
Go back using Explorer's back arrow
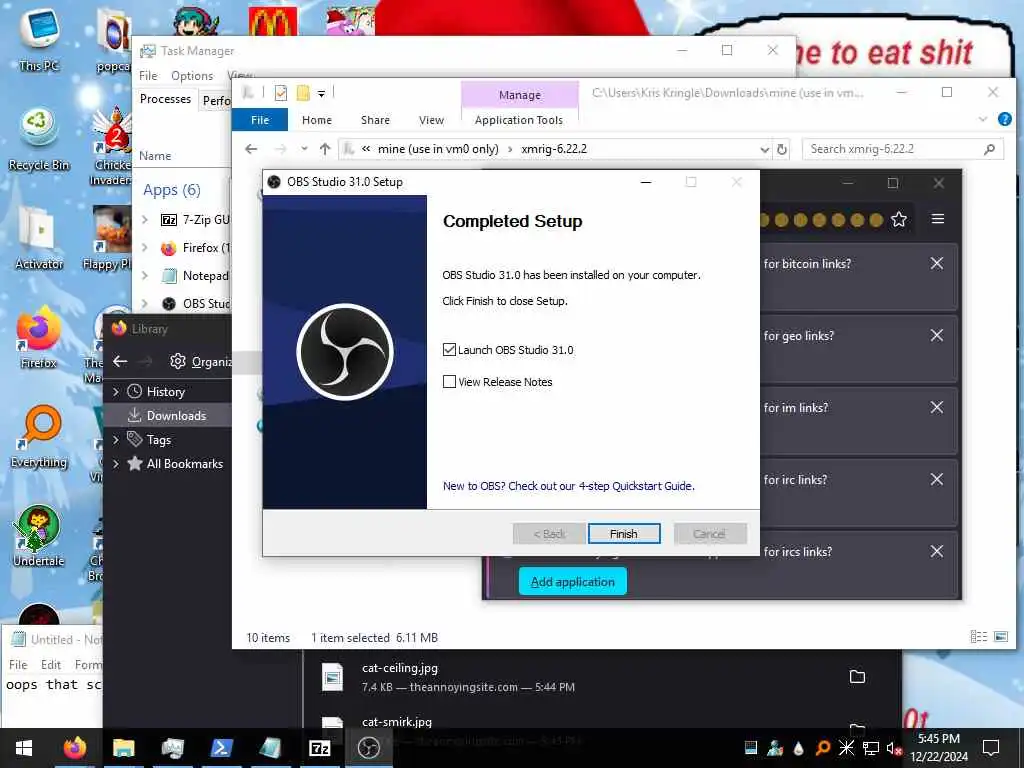[251, 149]
